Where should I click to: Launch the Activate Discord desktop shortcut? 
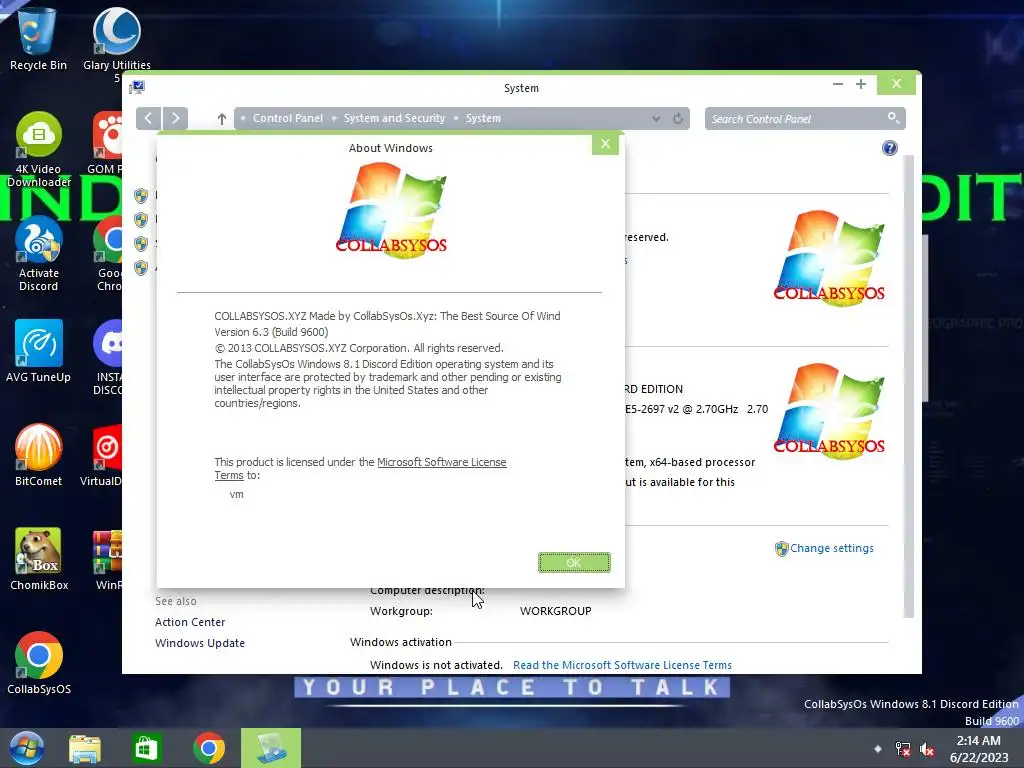pyautogui.click(x=39, y=253)
